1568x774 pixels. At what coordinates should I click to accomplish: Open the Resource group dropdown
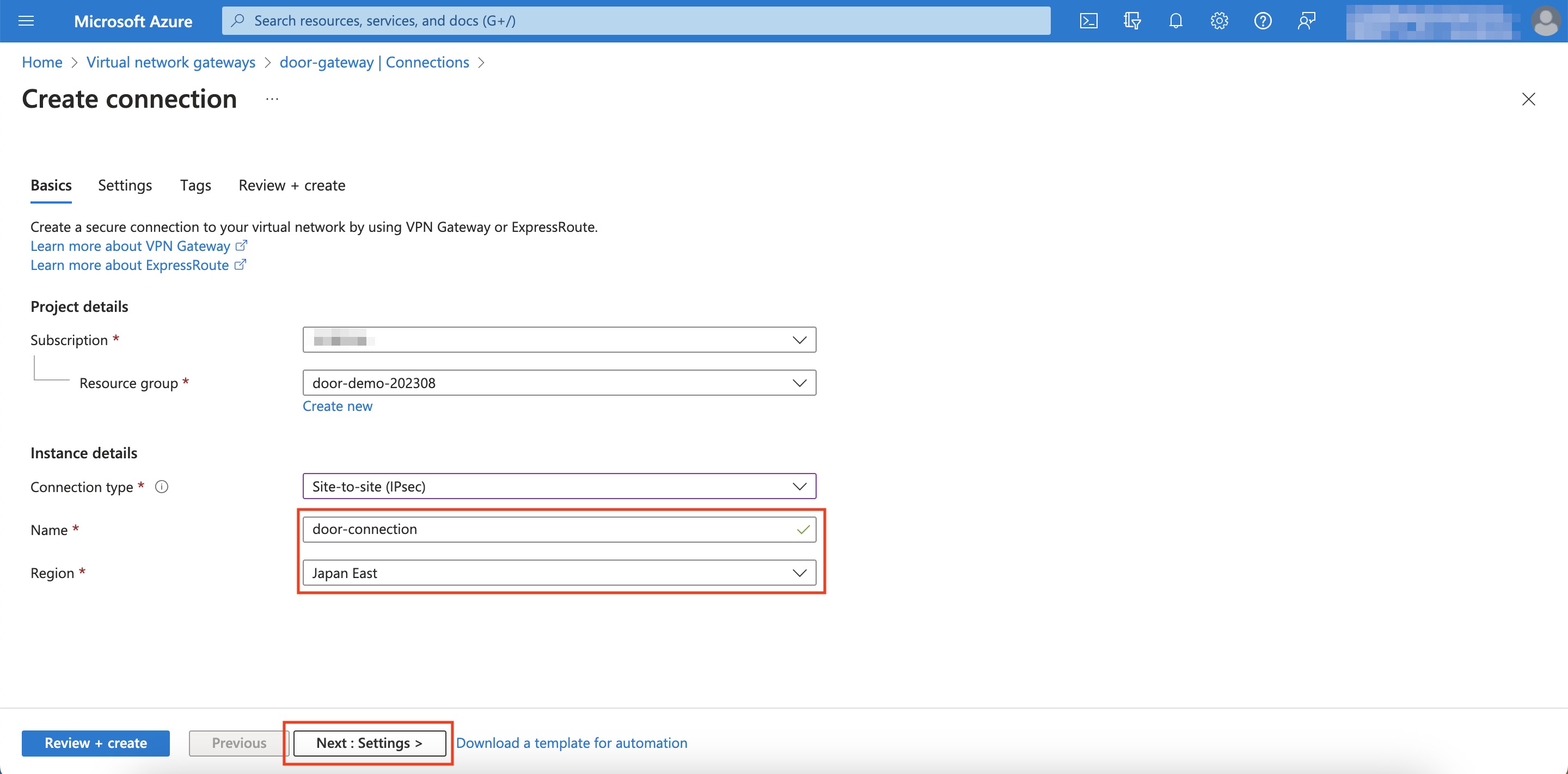(799, 382)
